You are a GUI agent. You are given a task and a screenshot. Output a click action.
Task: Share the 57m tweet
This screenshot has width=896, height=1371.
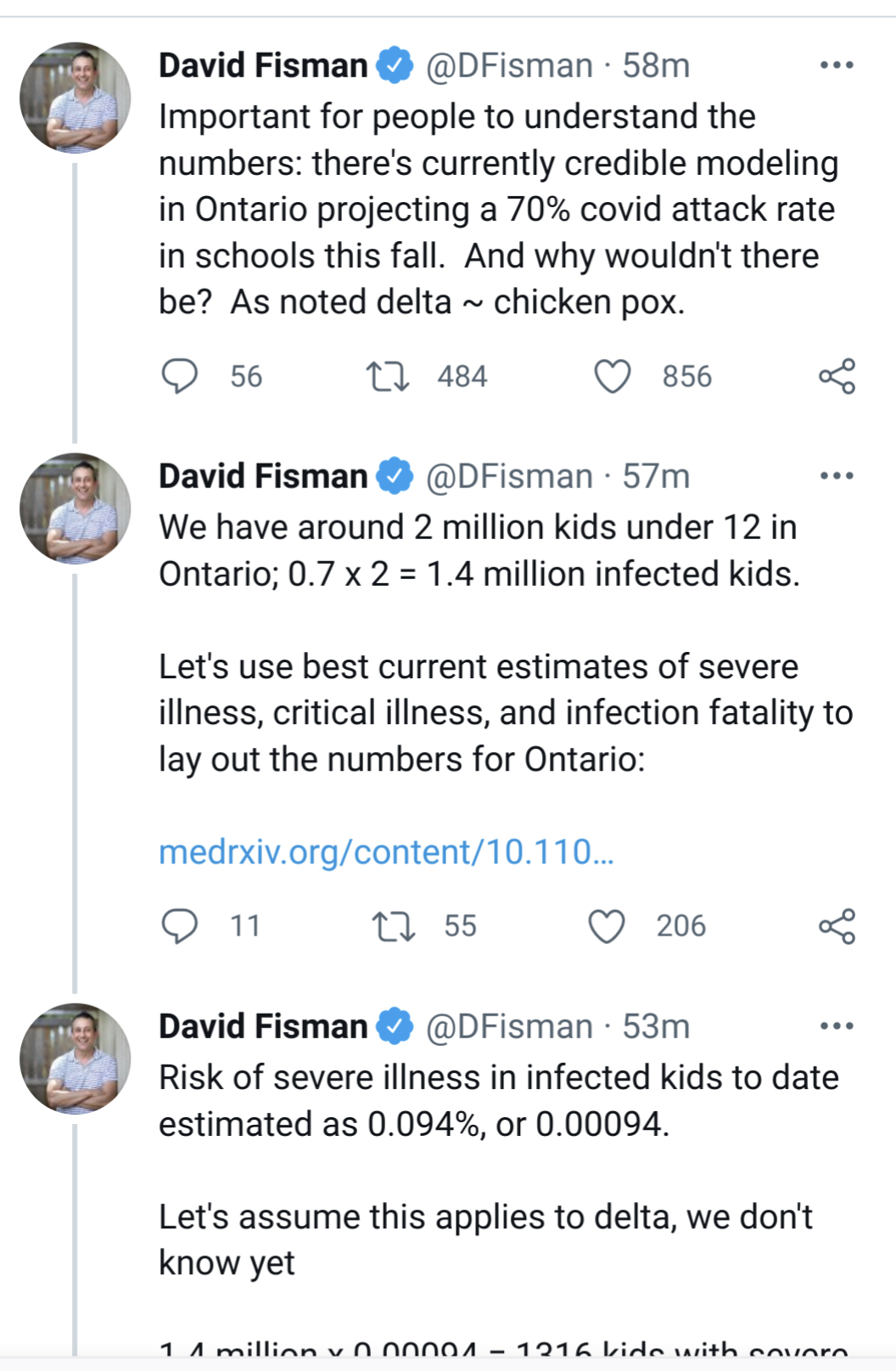tap(837, 925)
